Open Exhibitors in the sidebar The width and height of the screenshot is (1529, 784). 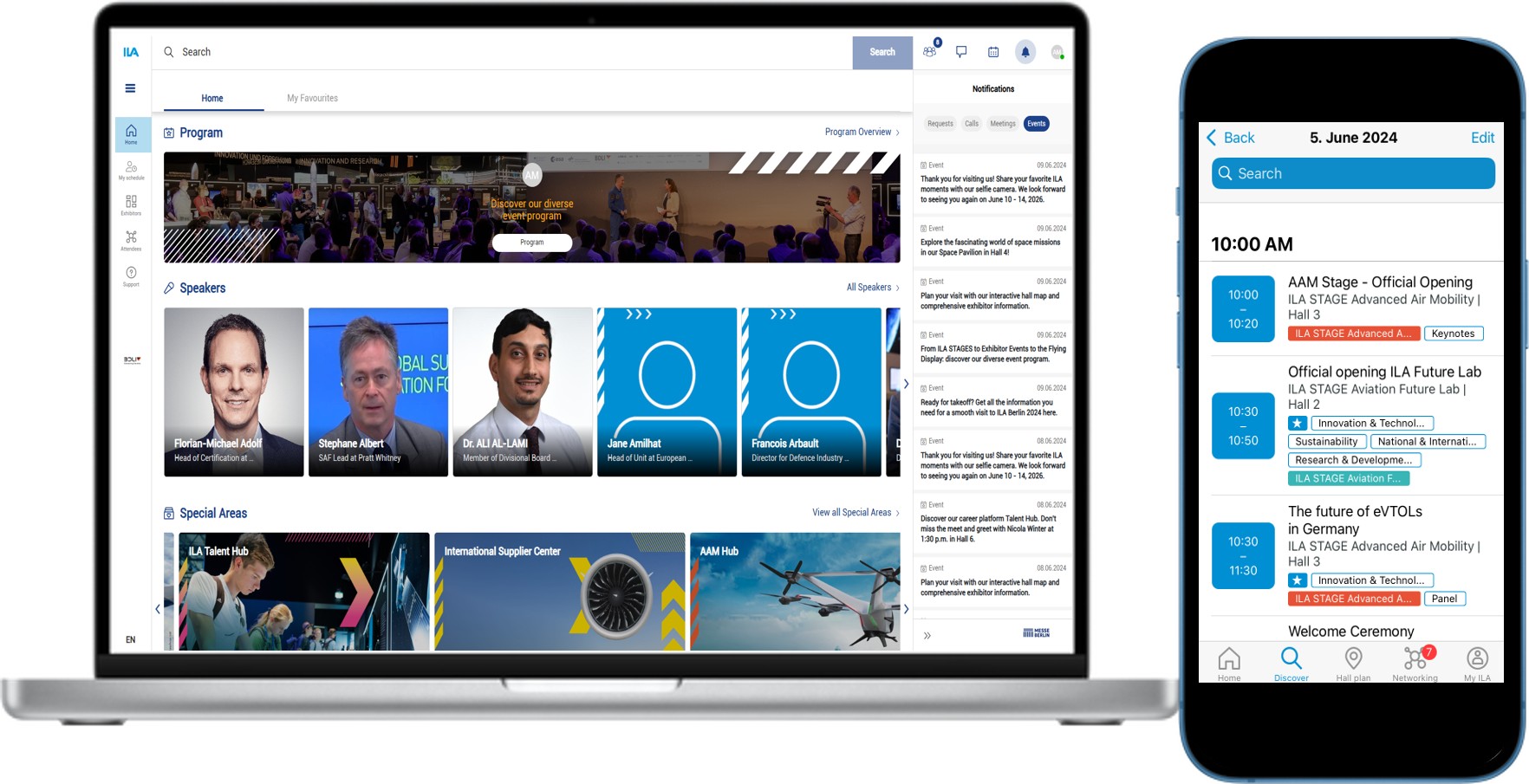click(131, 204)
